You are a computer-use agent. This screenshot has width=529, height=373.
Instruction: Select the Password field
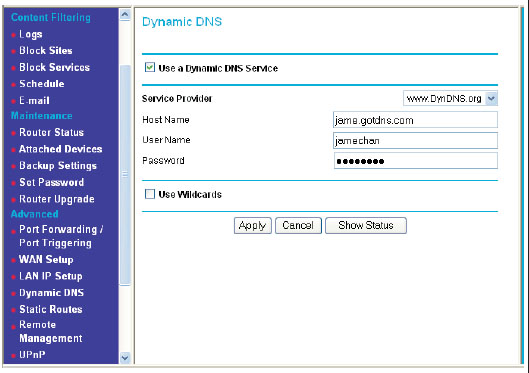point(415,161)
